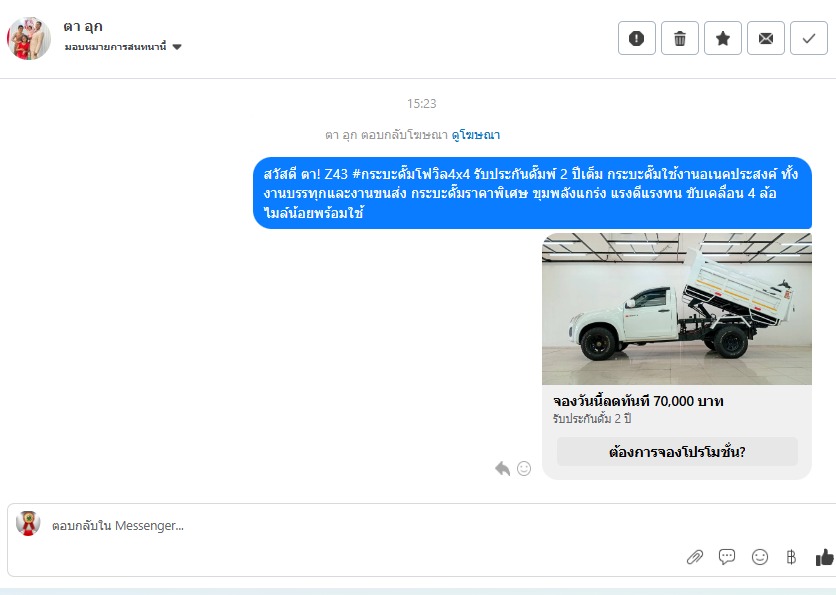Viewport: 836px width, 595px height.
Task: Click ต้องการจองโปรโมชั่น? button
Action: pos(677,452)
